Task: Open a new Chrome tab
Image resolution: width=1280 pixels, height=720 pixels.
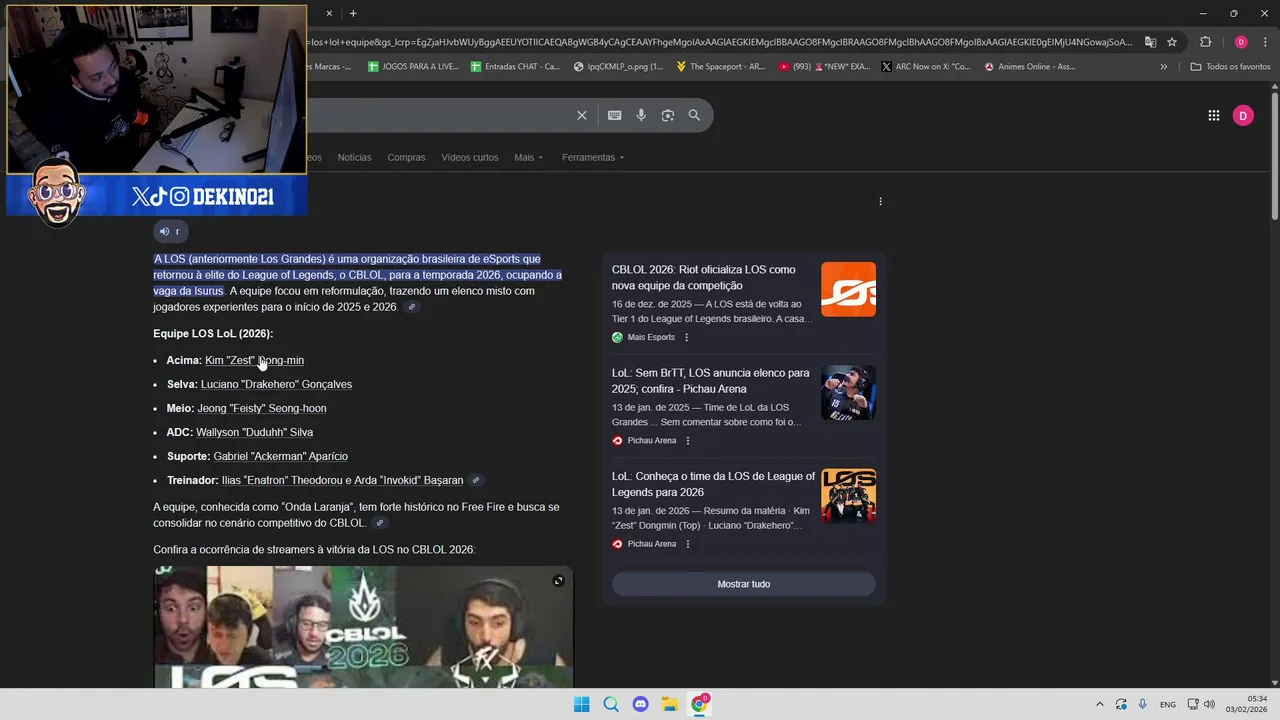Action: click(353, 13)
